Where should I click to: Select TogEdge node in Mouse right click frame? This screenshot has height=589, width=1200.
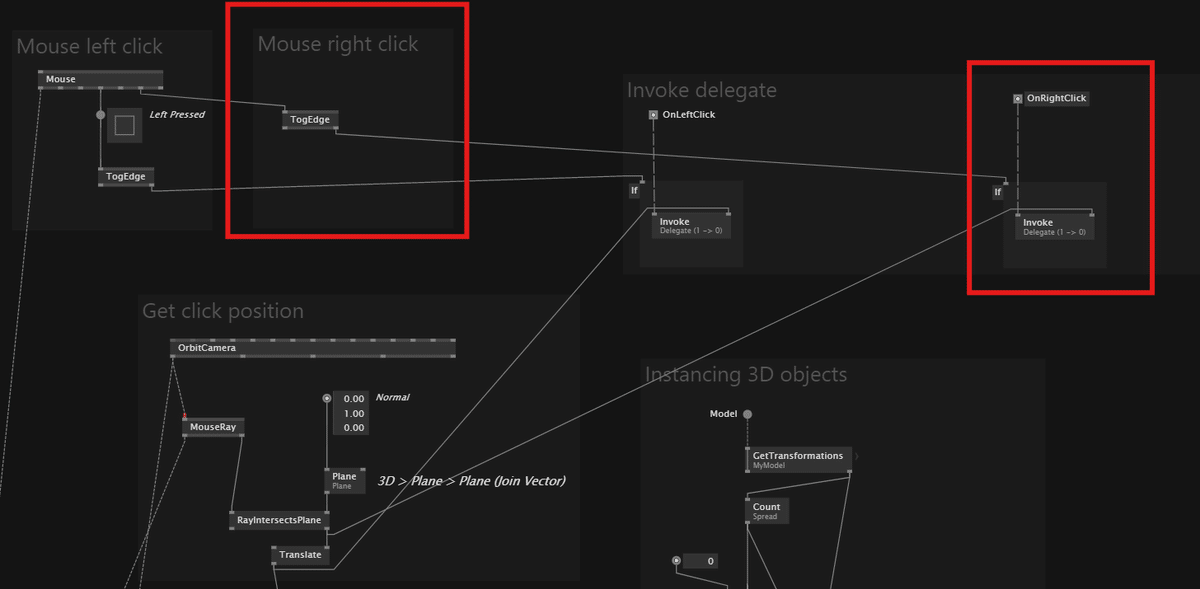click(310, 120)
